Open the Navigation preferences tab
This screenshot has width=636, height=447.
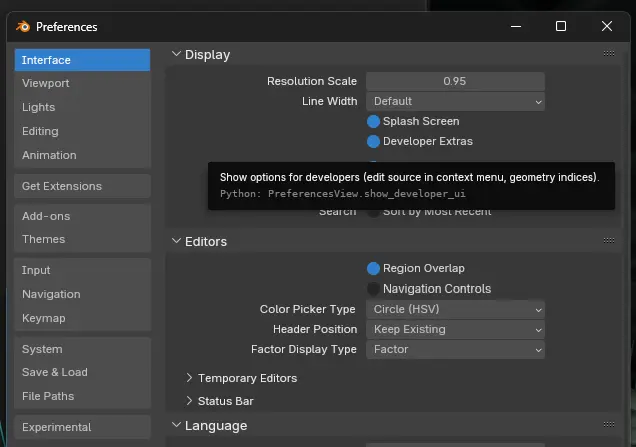pos(82,294)
